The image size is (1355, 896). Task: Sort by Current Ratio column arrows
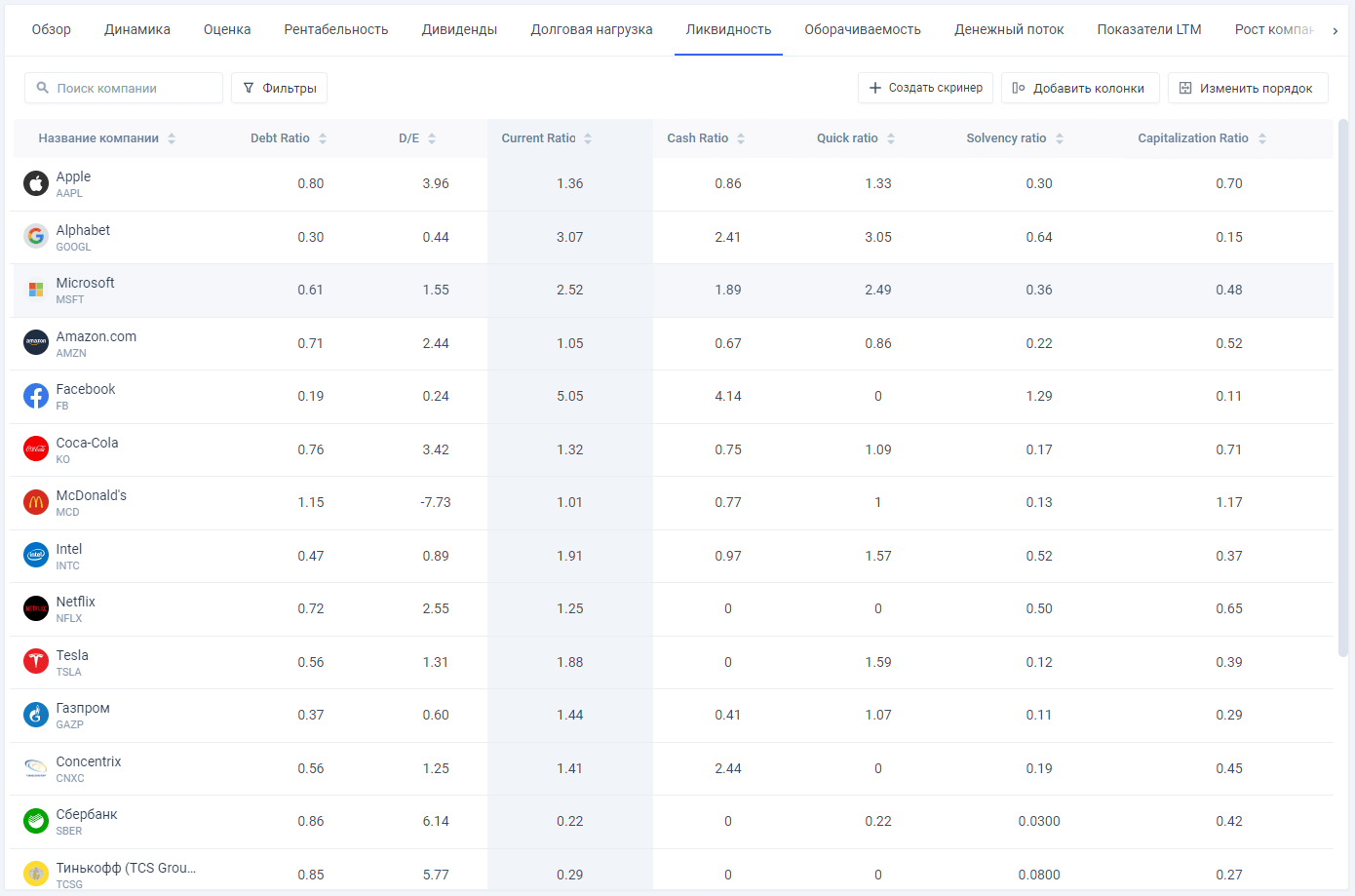(588, 138)
